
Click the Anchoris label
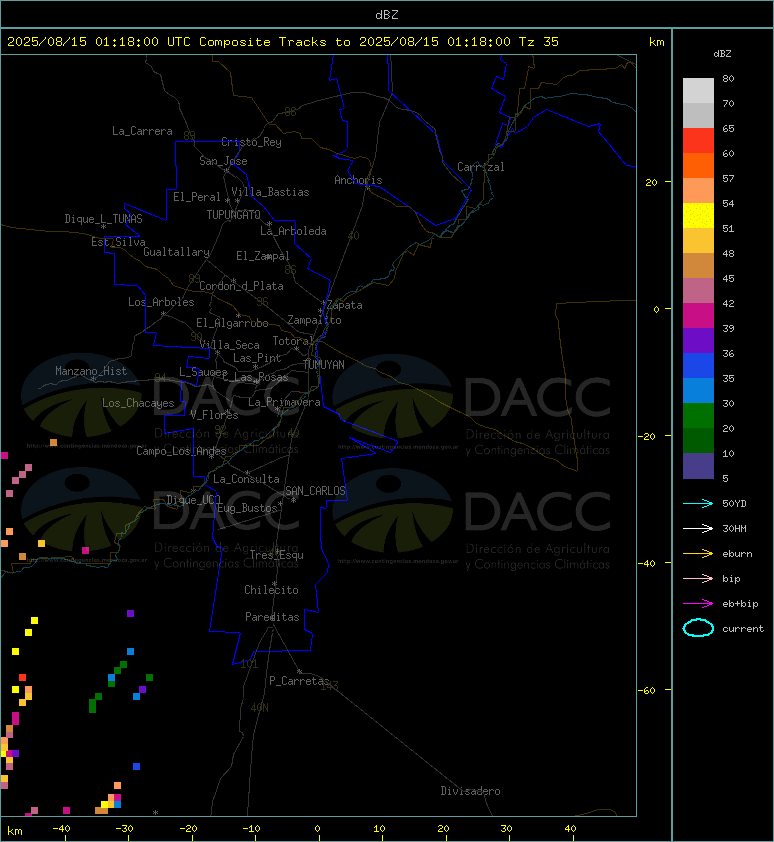358,180
